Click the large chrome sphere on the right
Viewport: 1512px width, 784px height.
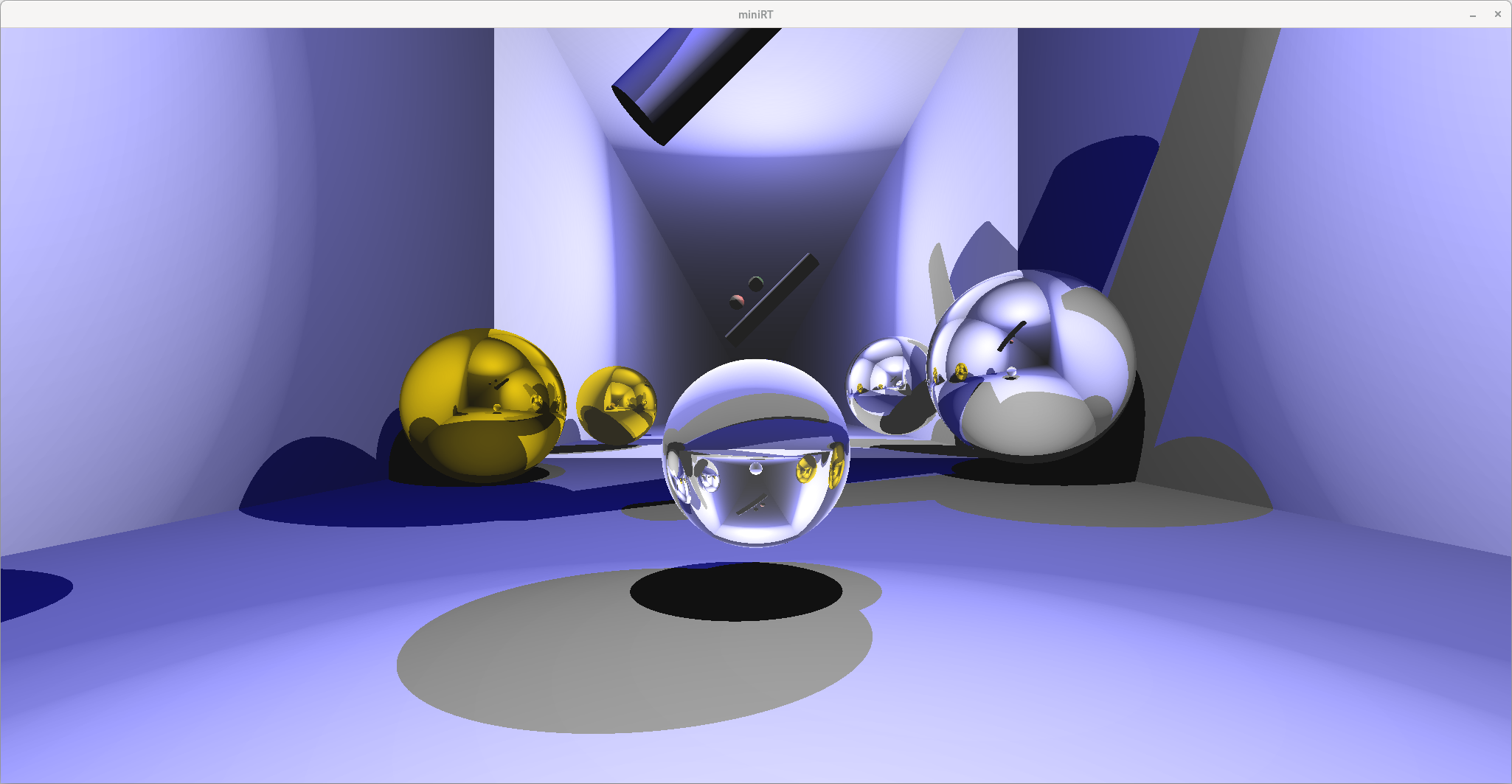point(1033,365)
